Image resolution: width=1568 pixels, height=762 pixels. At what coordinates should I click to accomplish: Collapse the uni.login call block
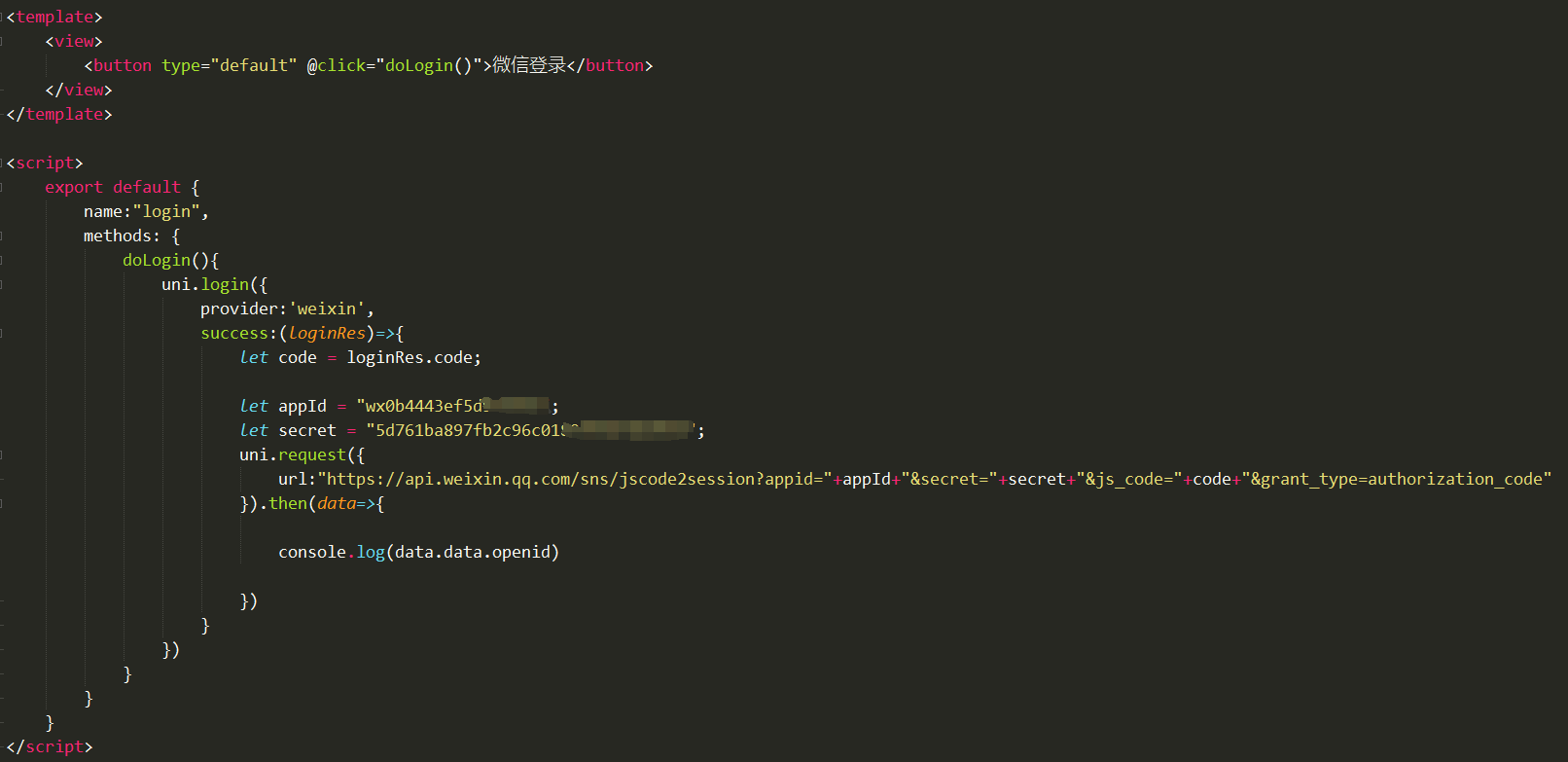(3, 285)
